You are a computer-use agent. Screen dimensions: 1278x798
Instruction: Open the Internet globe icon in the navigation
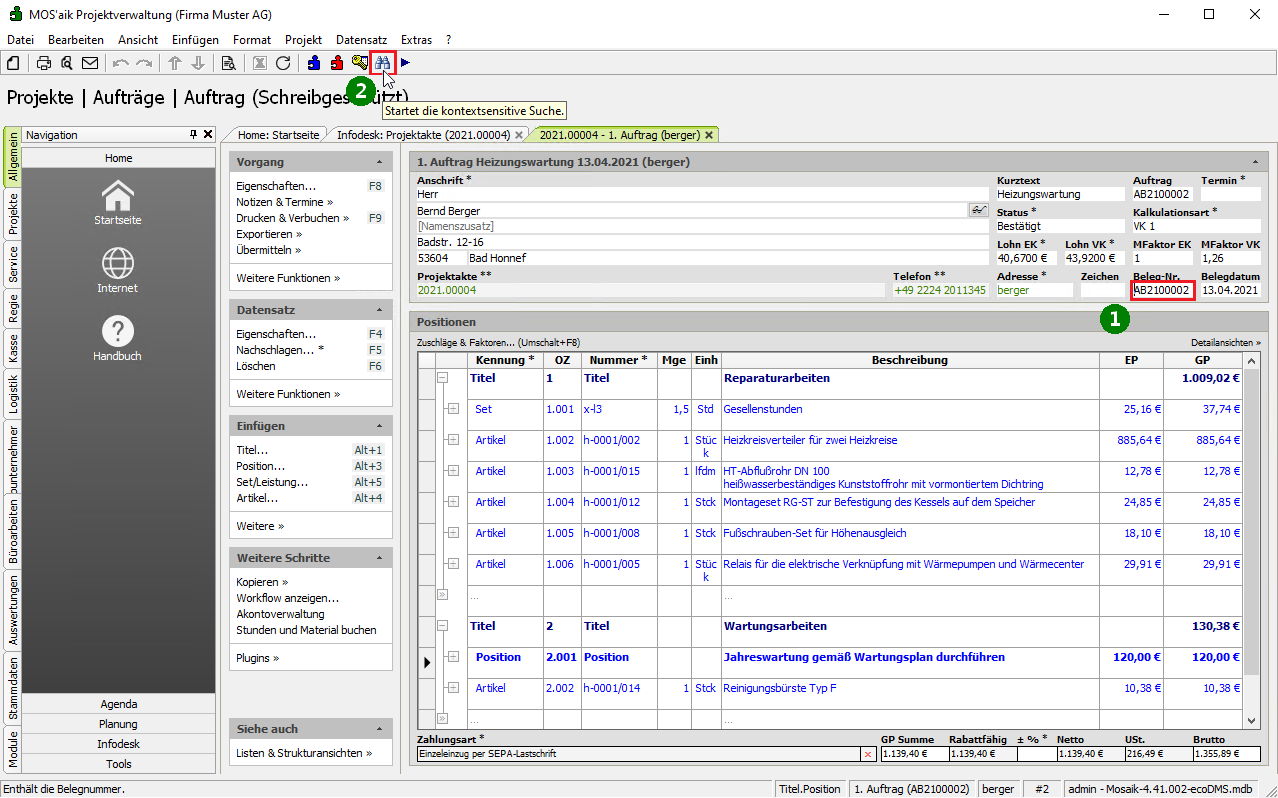(x=118, y=264)
